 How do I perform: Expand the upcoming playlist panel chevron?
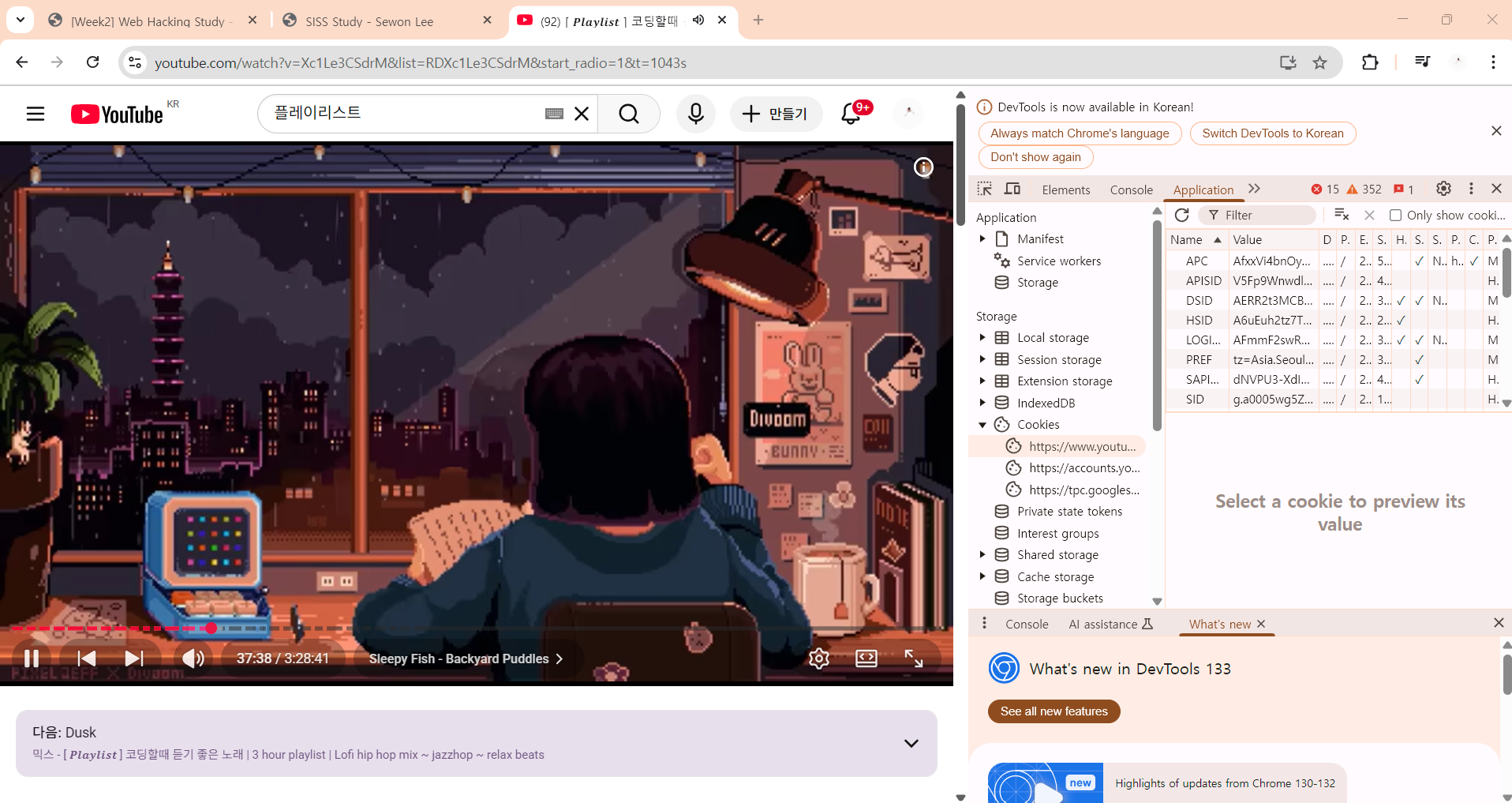point(911,743)
